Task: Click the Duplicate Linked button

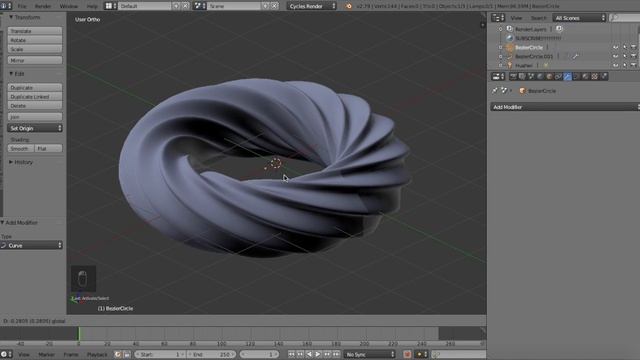Action: click(x=35, y=97)
